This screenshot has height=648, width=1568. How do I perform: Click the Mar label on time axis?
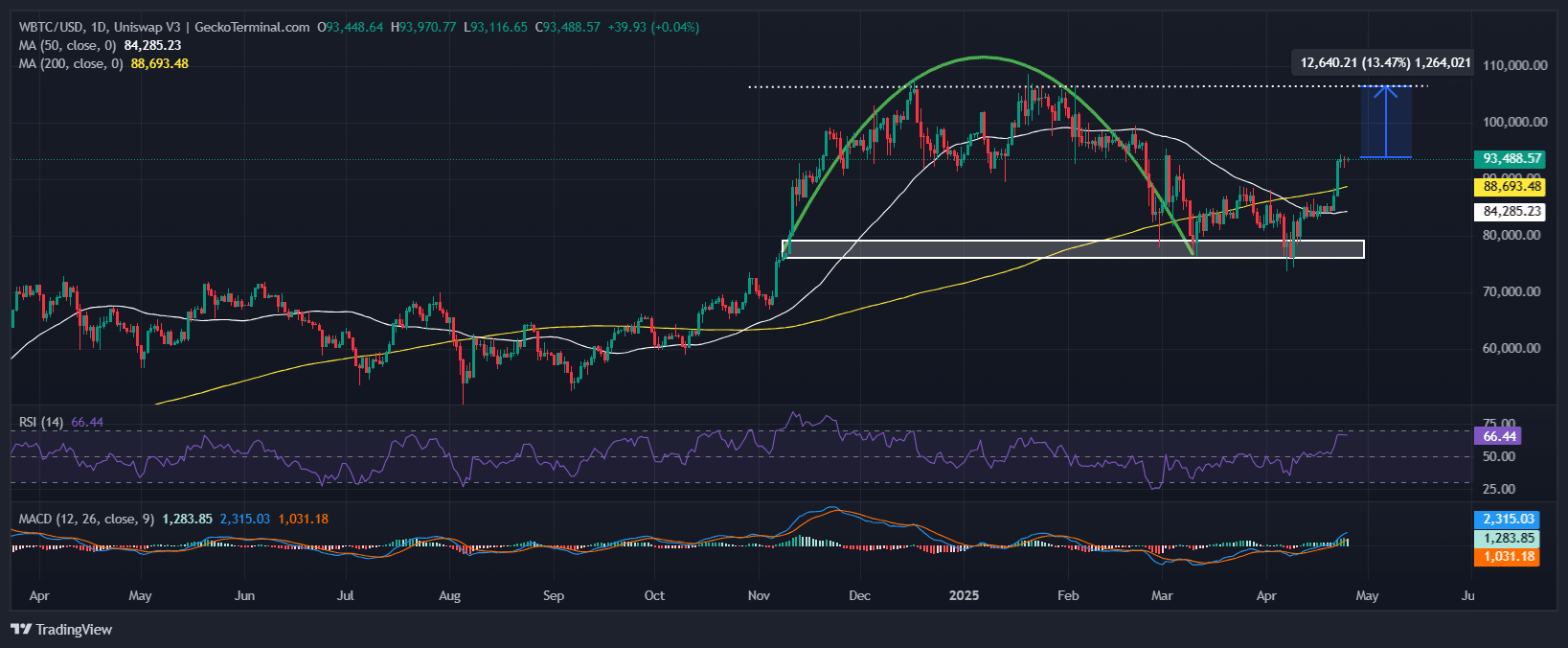coord(1162,595)
